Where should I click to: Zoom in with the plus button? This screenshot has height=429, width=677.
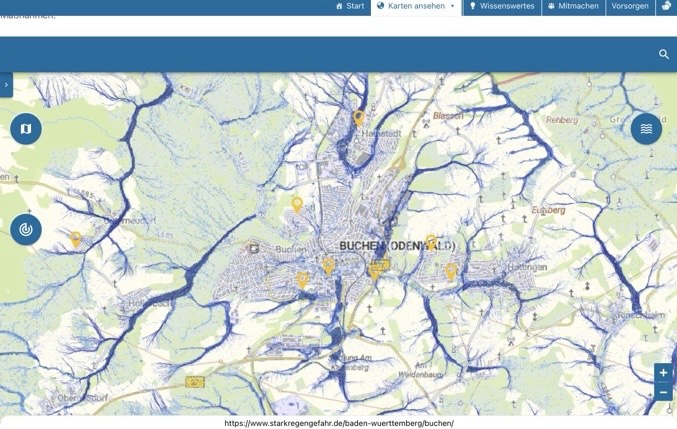[x=664, y=373]
